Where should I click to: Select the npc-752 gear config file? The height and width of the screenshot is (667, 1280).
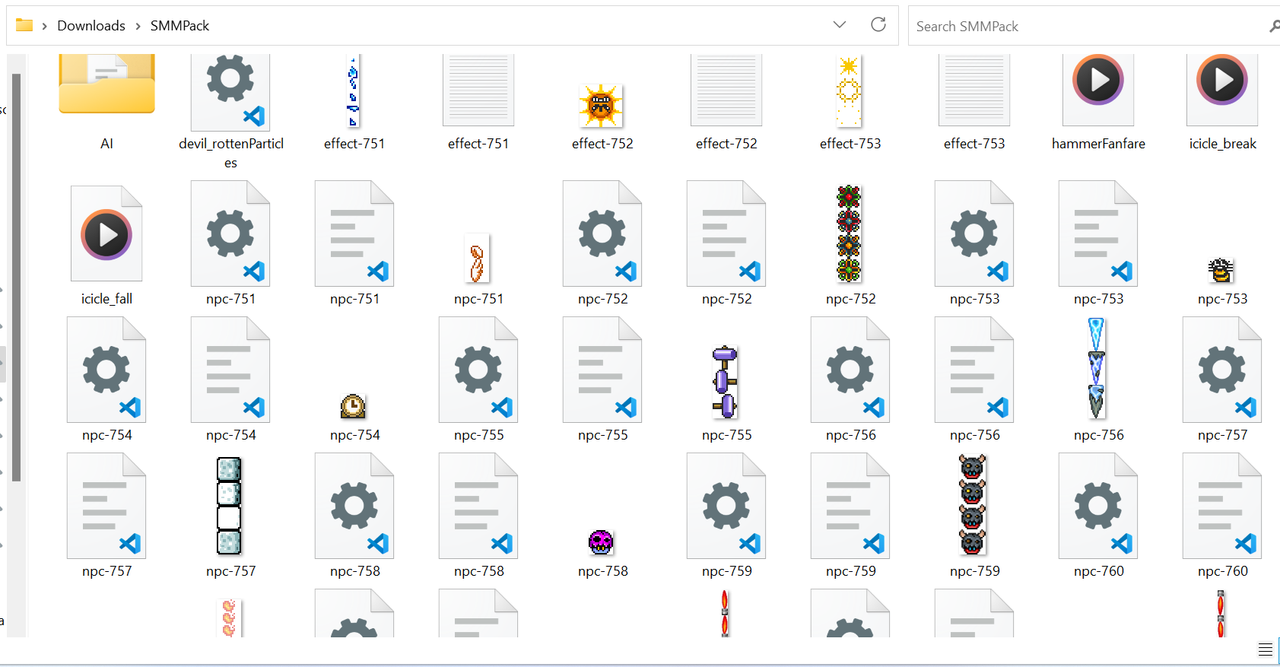click(x=603, y=234)
